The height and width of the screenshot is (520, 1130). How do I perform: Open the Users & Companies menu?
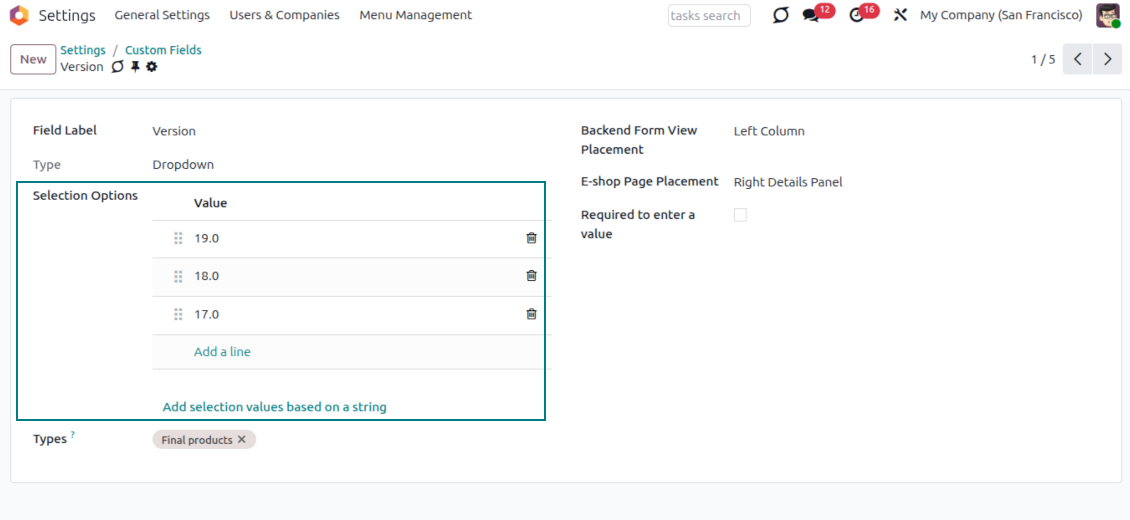tap(284, 15)
